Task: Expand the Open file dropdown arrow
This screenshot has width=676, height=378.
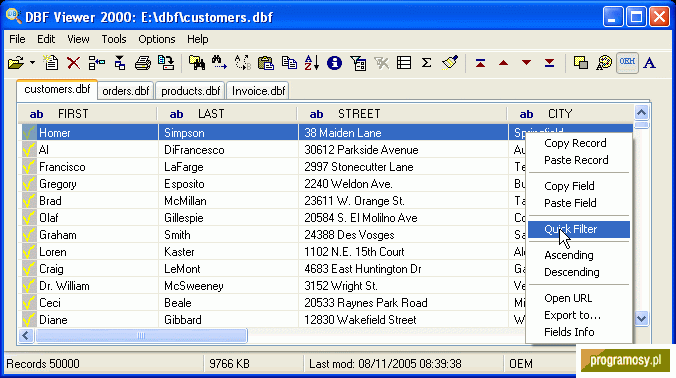Action: click(x=32, y=63)
